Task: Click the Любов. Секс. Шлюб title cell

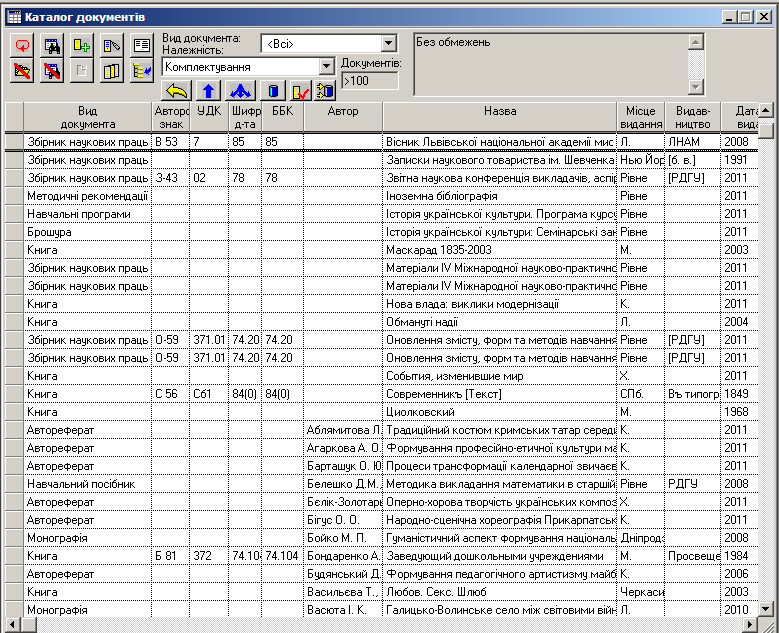Action: [x=500, y=592]
